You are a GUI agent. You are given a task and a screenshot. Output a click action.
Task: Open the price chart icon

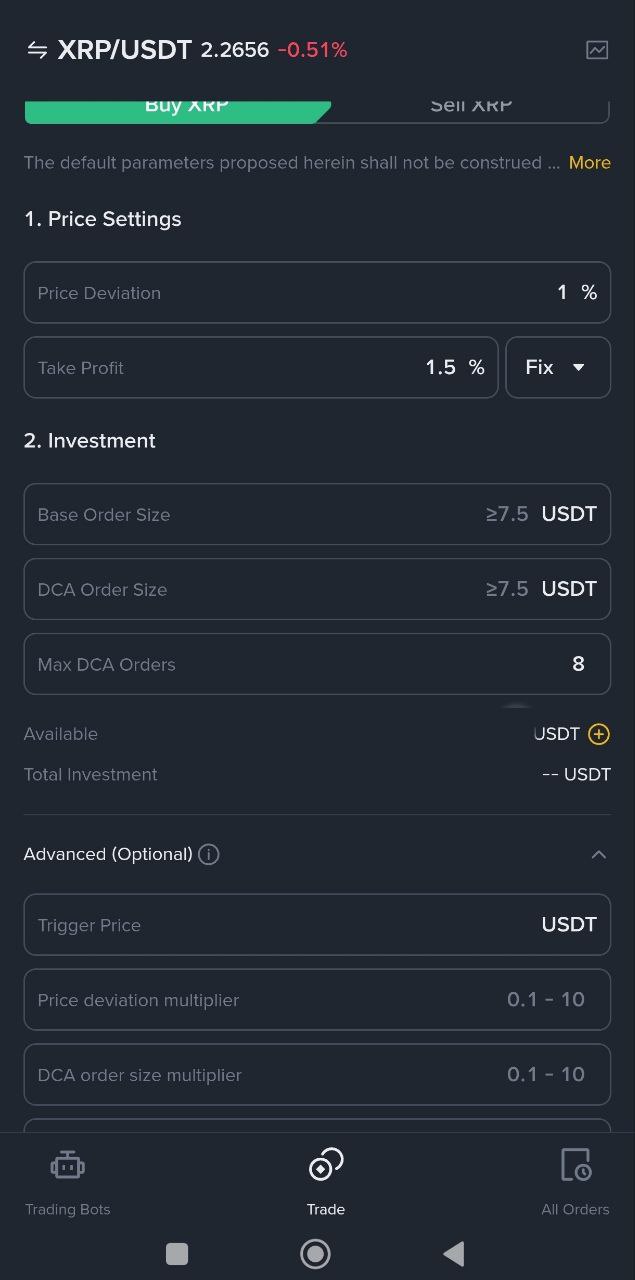(597, 50)
